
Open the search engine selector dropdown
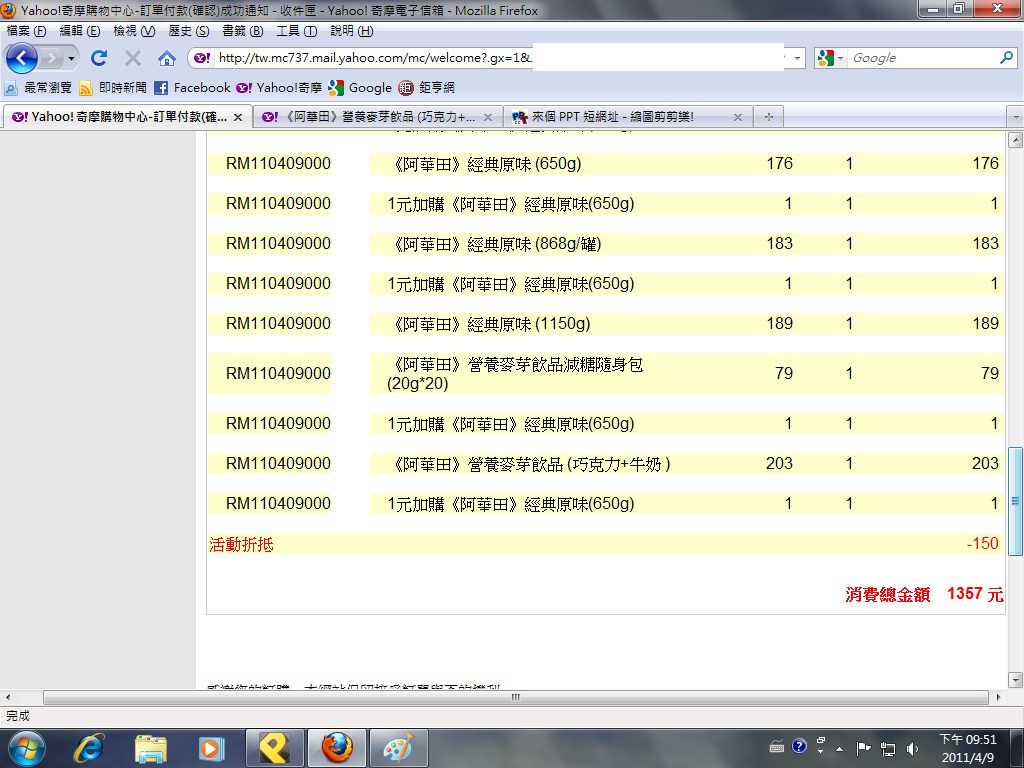coord(831,58)
